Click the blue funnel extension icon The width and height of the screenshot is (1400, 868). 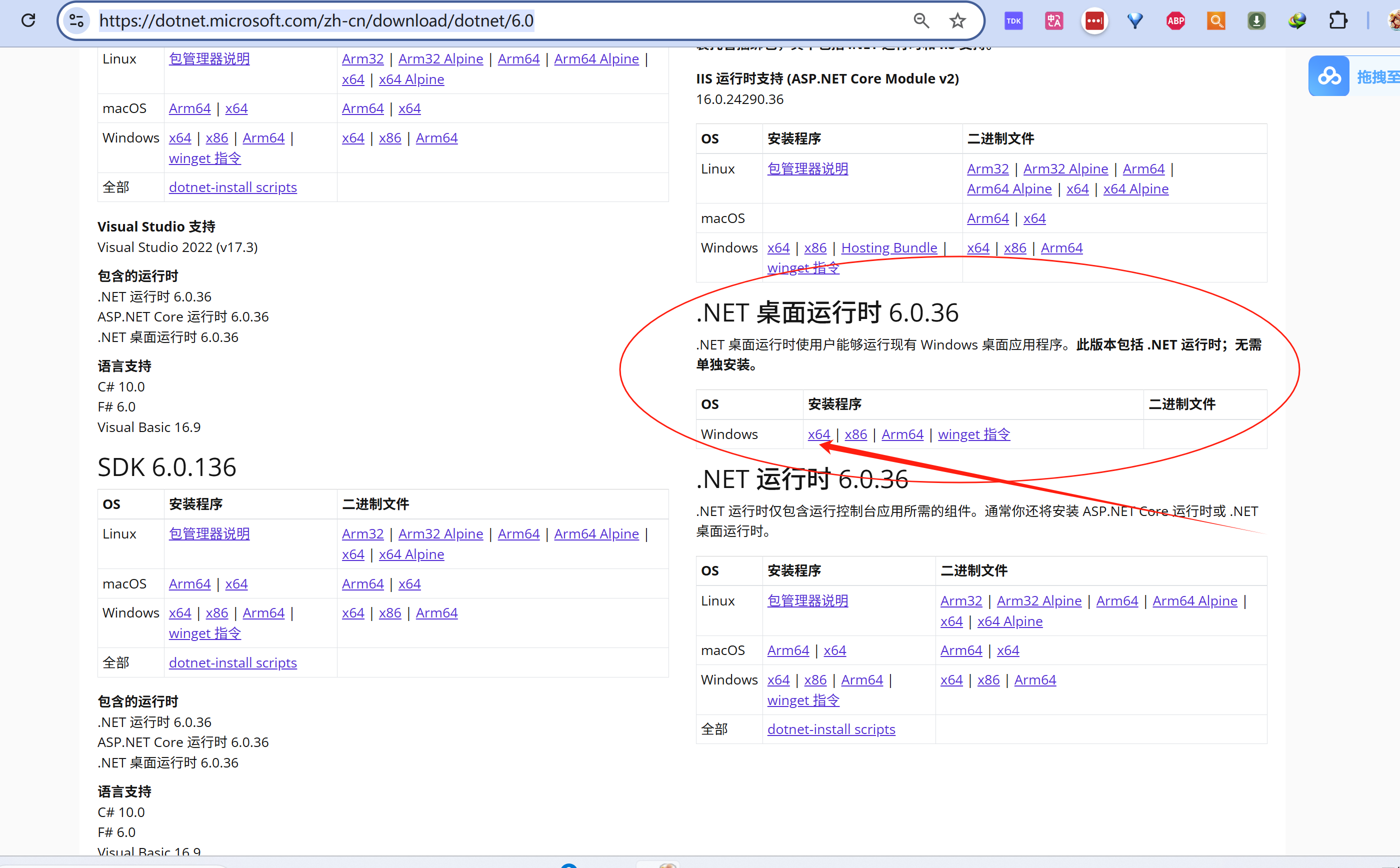point(1135,21)
